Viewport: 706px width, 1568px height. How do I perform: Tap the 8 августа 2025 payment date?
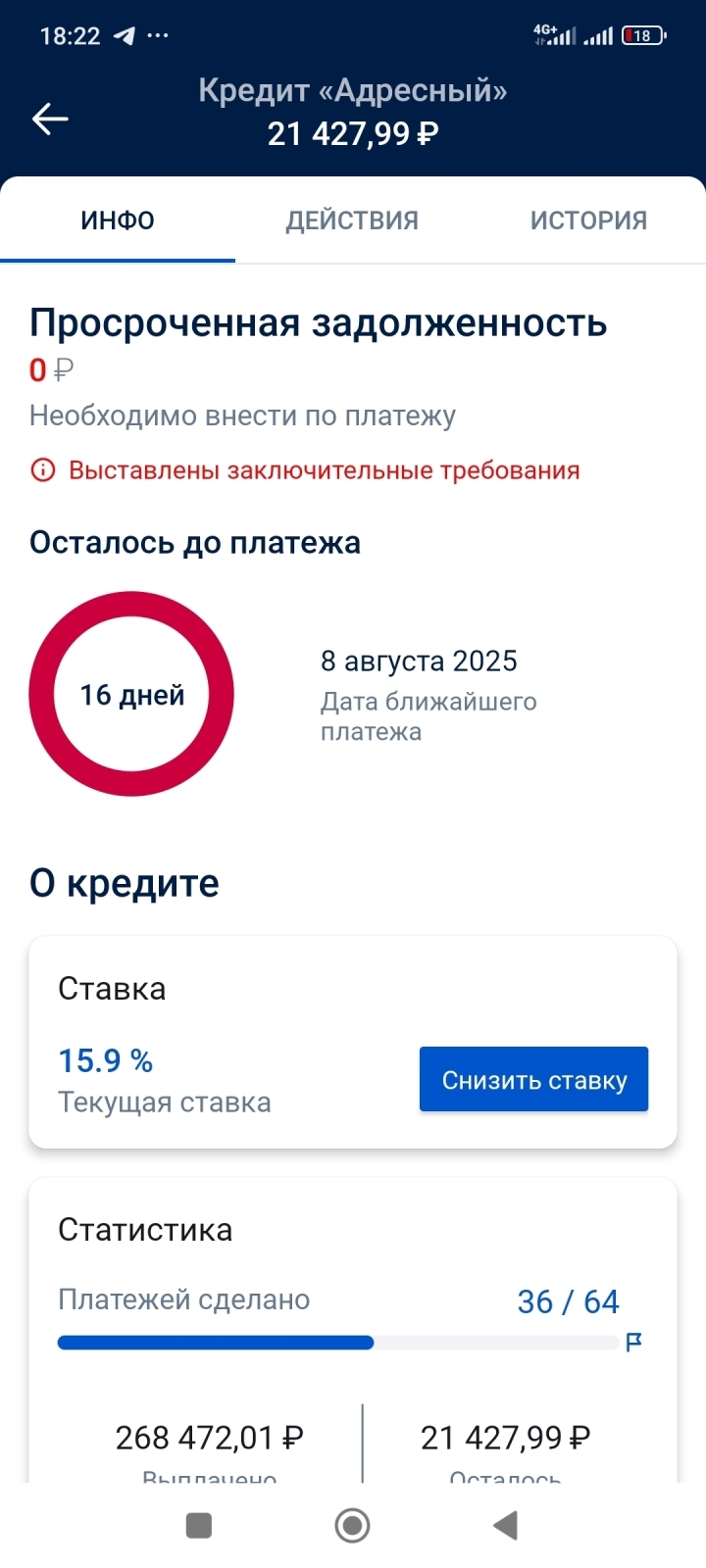point(419,661)
